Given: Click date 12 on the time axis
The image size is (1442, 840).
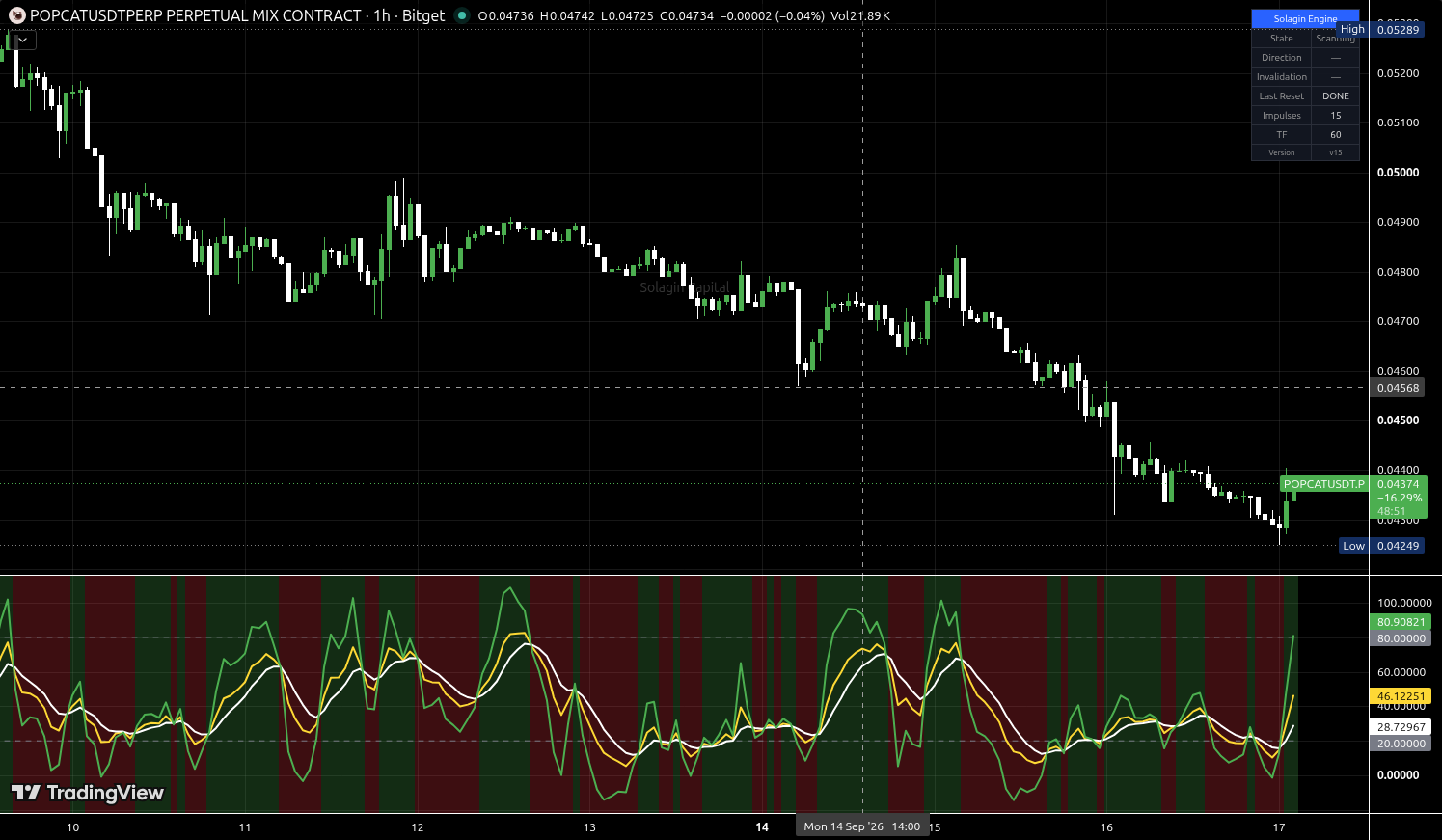Looking at the screenshot, I should tap(418, 827).
